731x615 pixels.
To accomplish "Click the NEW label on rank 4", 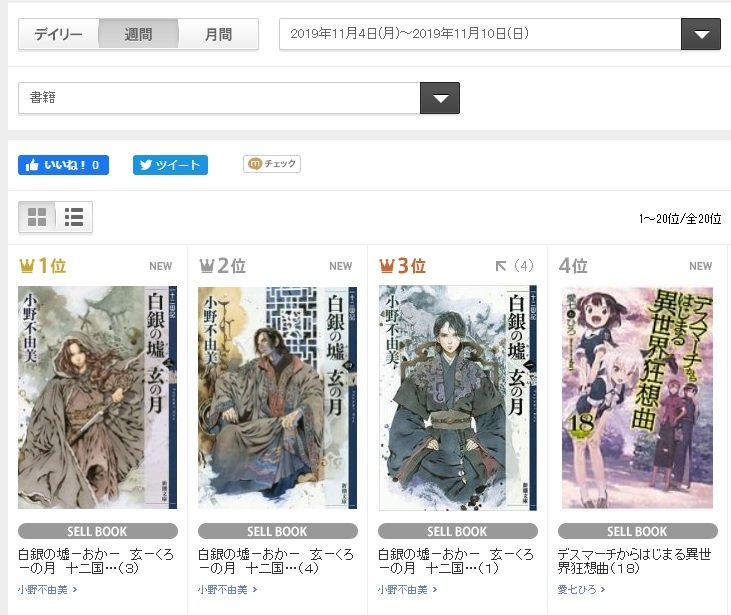I will pyautogui.click(x=701, y=266).
